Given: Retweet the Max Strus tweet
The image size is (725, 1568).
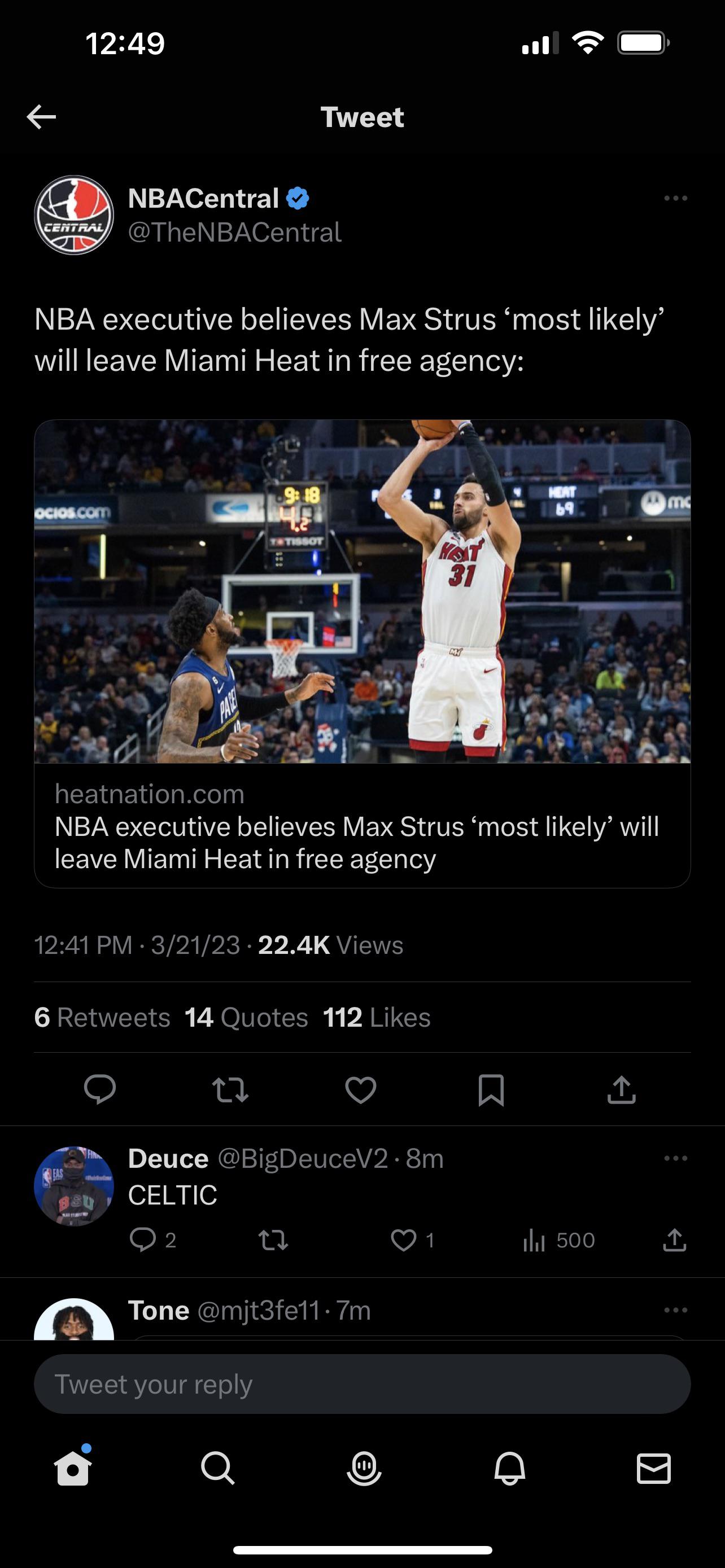Looking at the screenshot, I should click(x=230, y=1089).
